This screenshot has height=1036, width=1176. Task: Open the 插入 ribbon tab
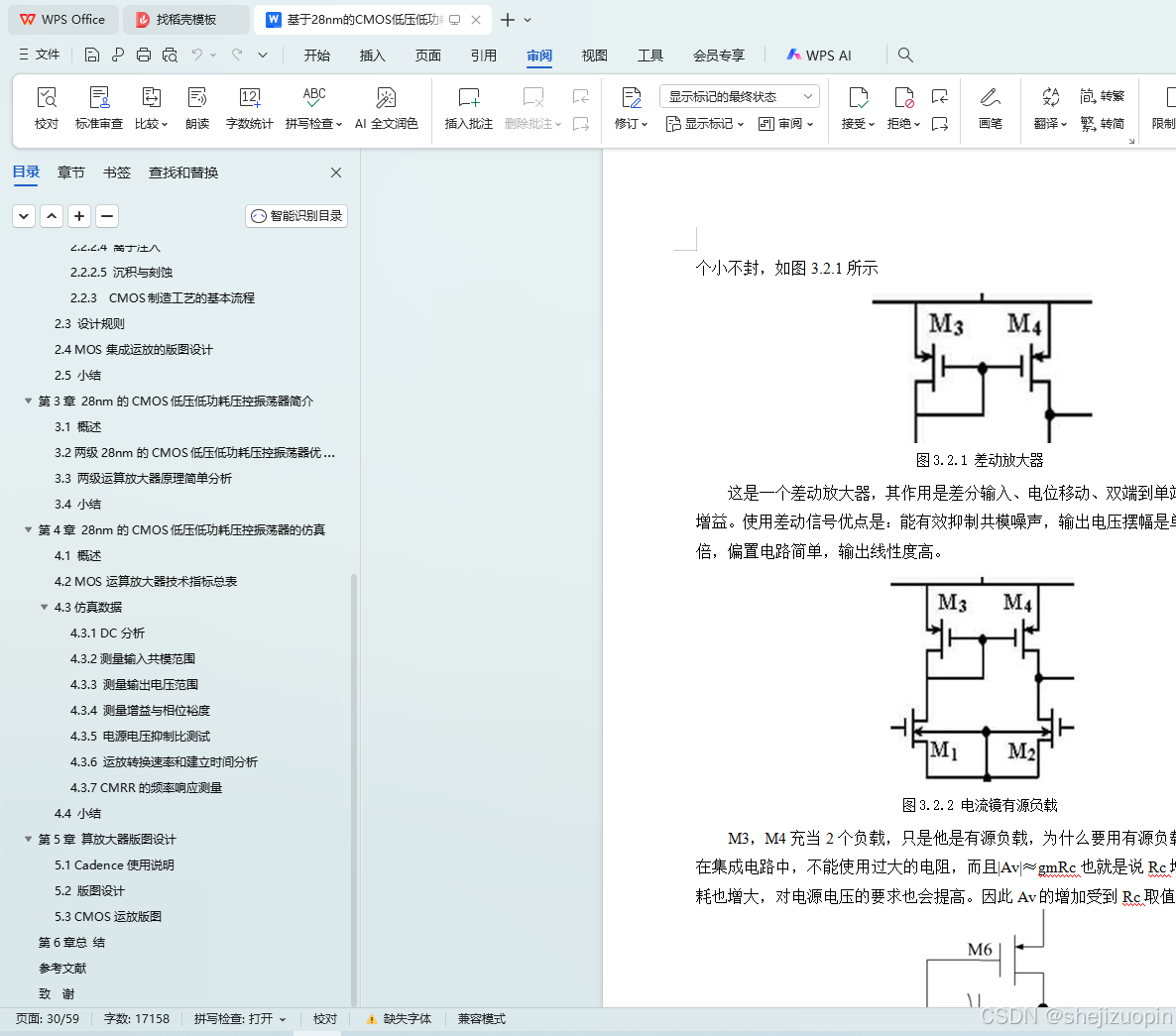coord(372,55)
